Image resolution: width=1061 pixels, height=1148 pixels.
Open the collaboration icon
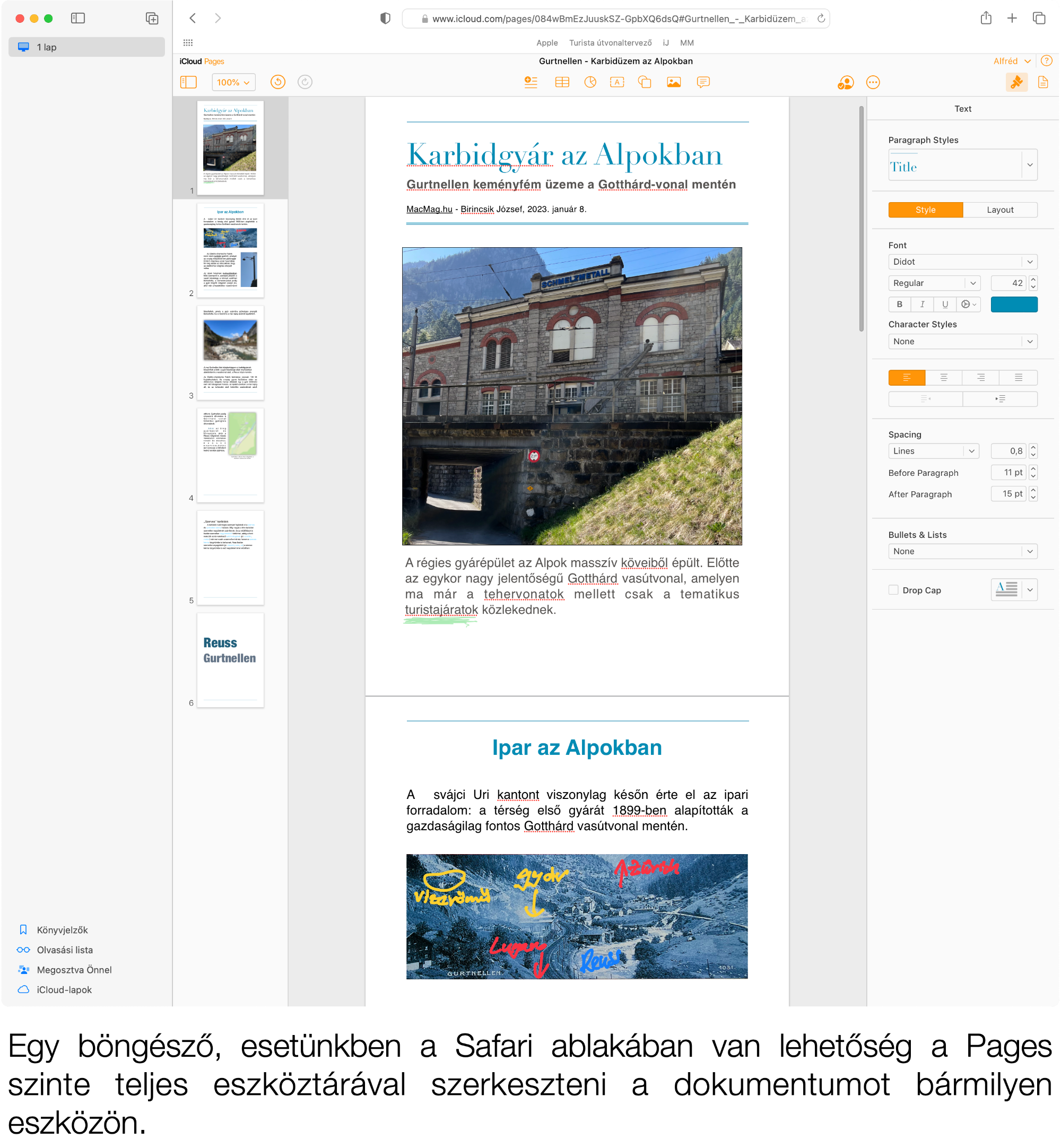tap(845, 83)
